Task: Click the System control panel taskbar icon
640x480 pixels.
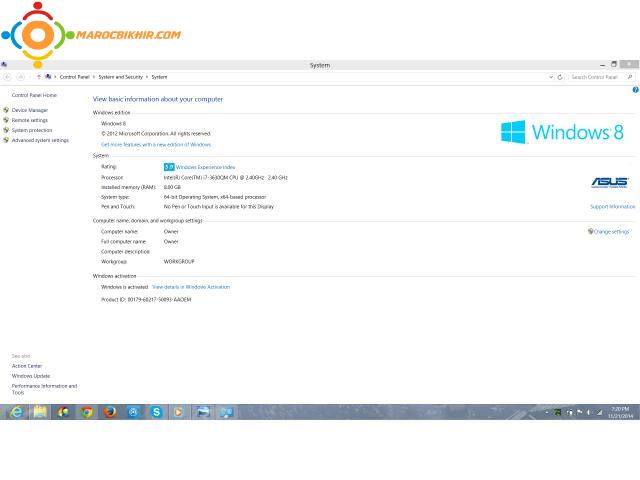Action: pos(226,412)
